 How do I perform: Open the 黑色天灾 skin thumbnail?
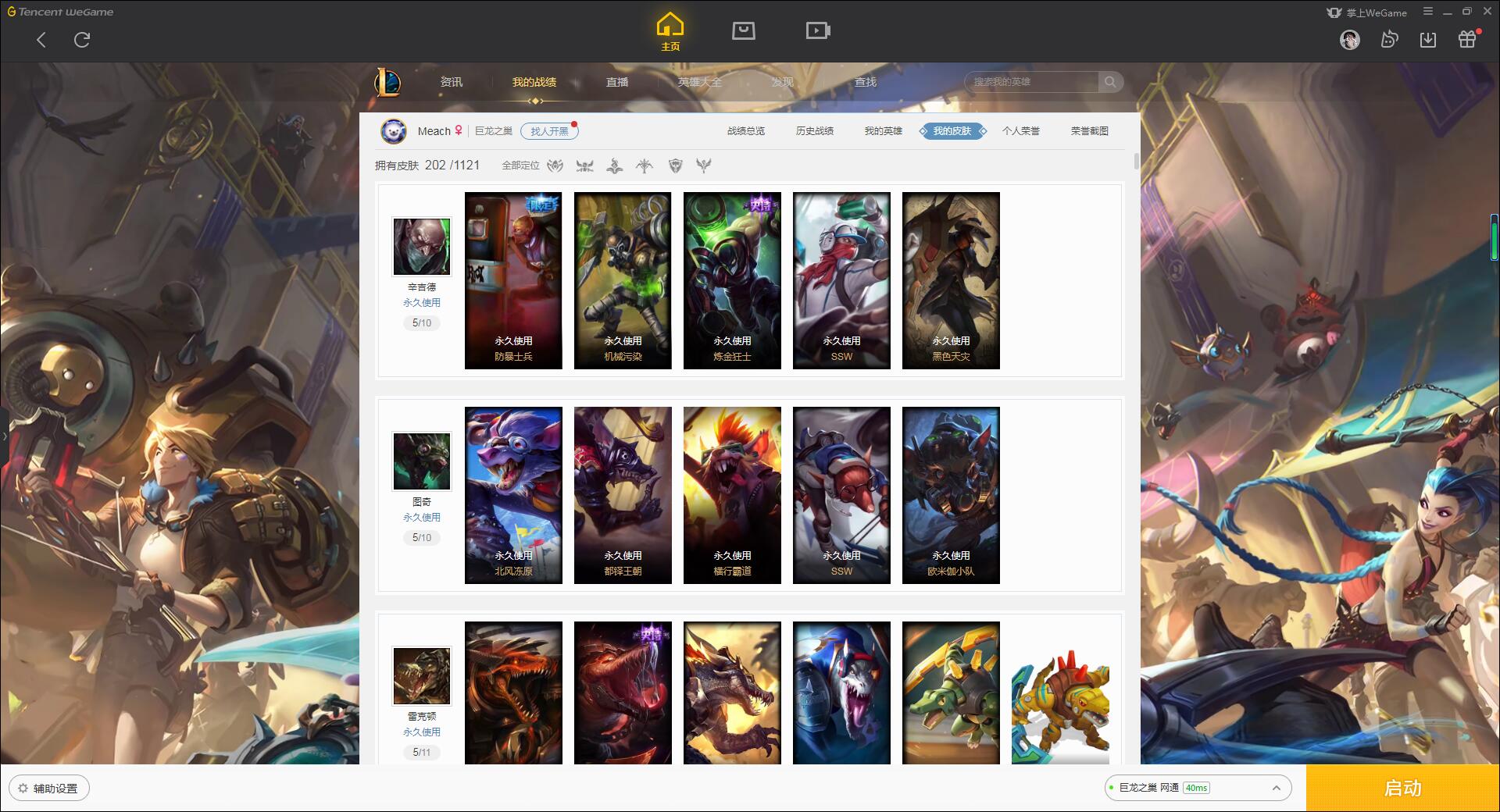[x=951, y=280]
